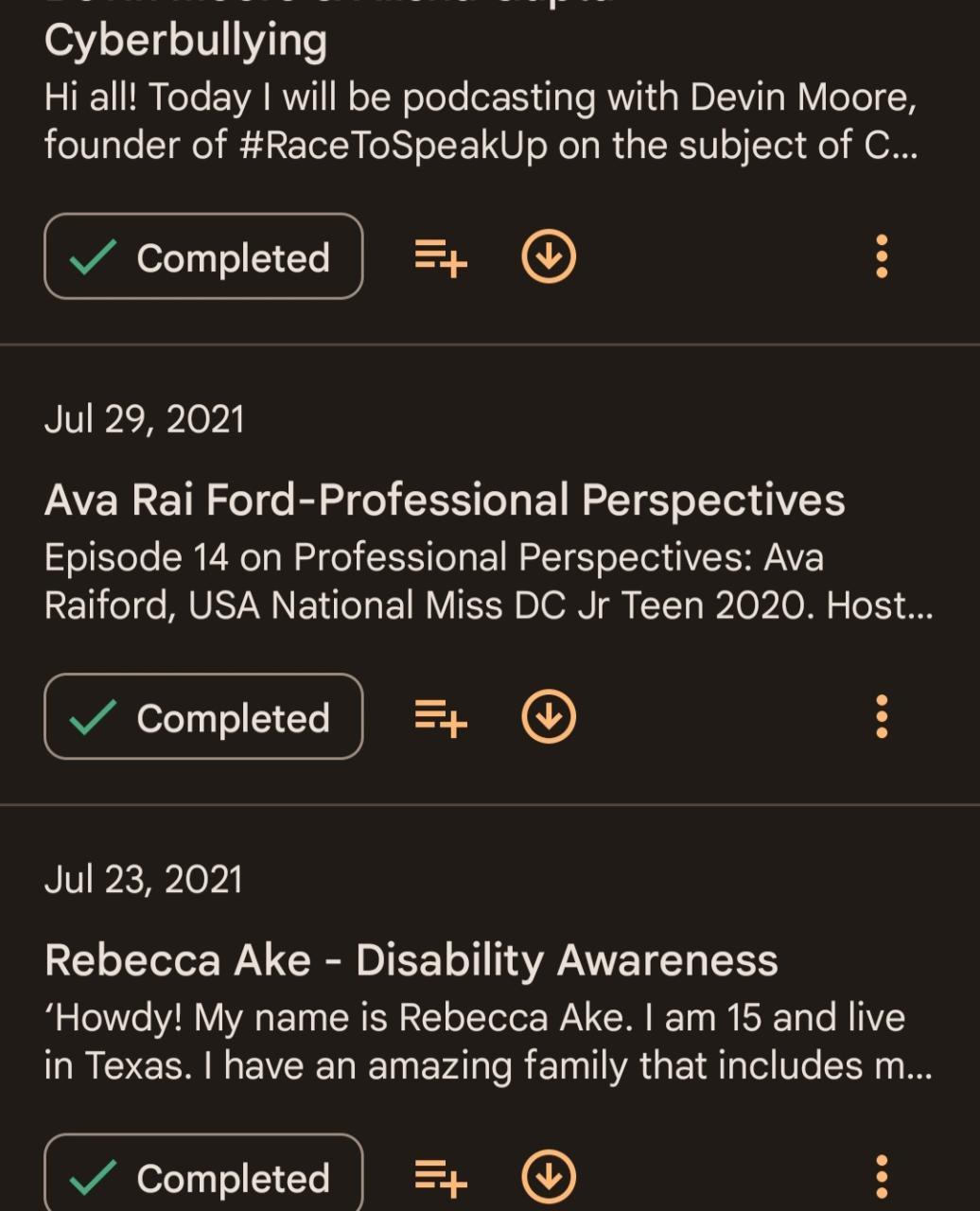
Task: Read the Devin Moore podcast description
Action: (x=481, y=121)
